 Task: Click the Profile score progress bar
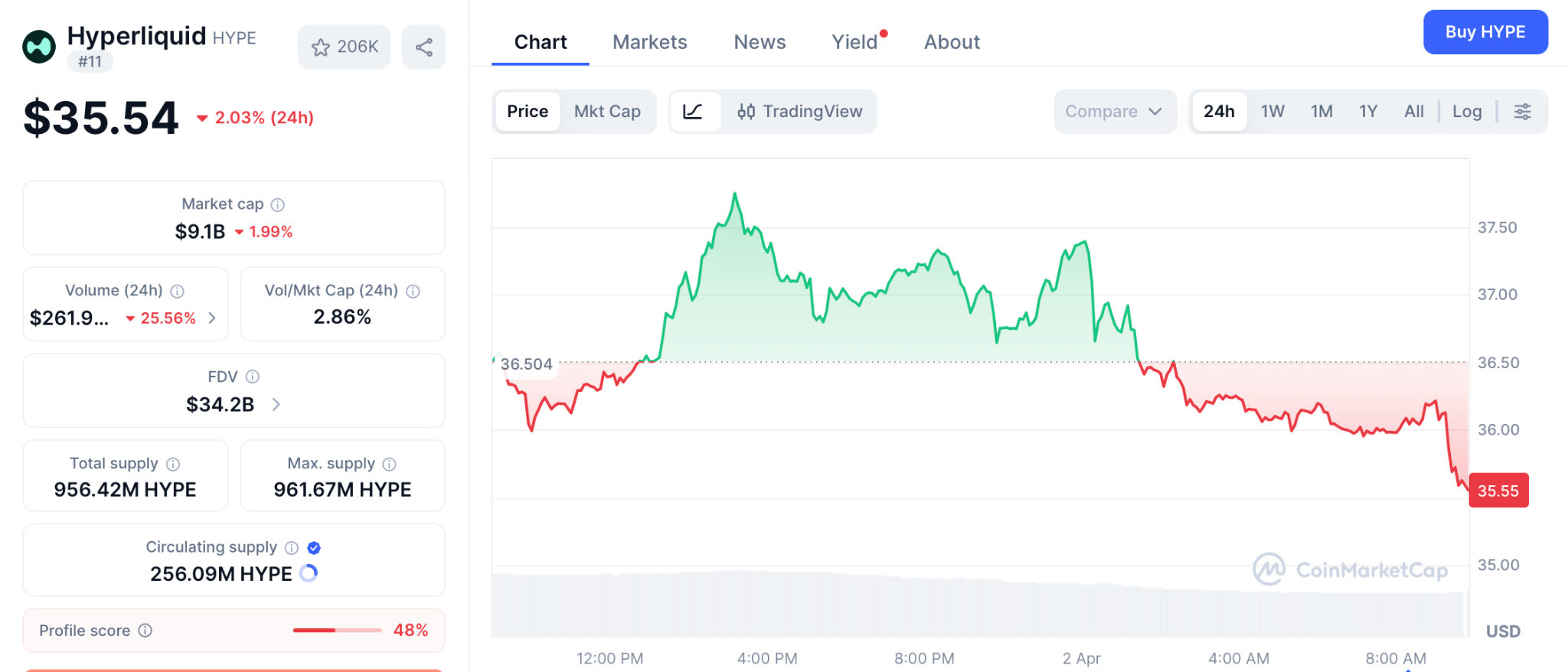(x=337, y=631)
